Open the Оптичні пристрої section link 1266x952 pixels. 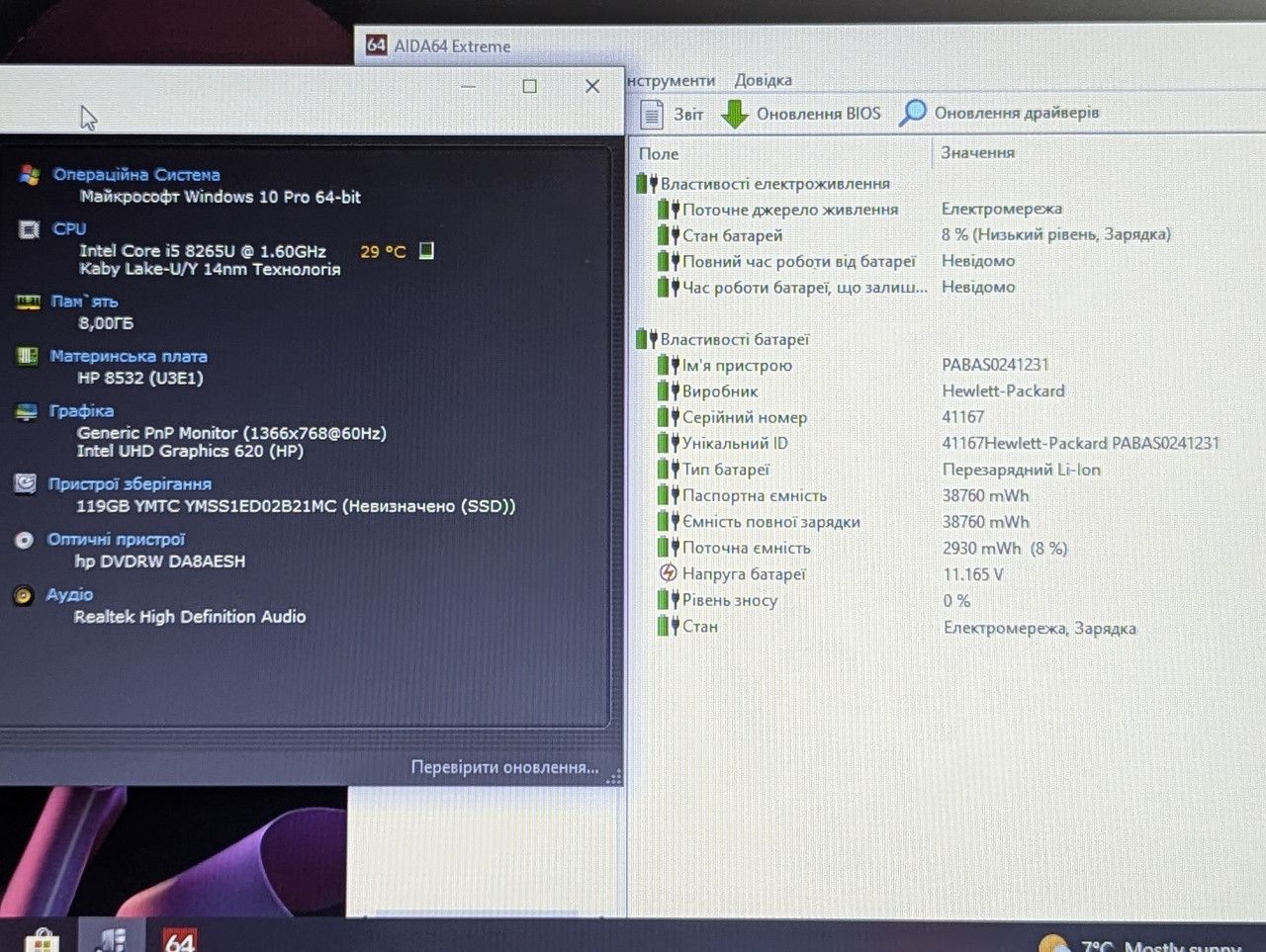[x=116, y=539]
